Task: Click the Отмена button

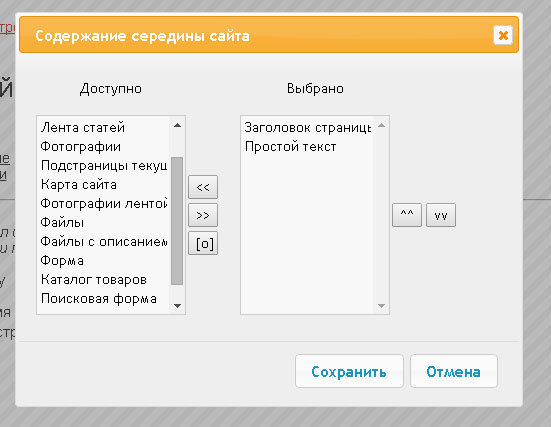Action: pos(454,371)
